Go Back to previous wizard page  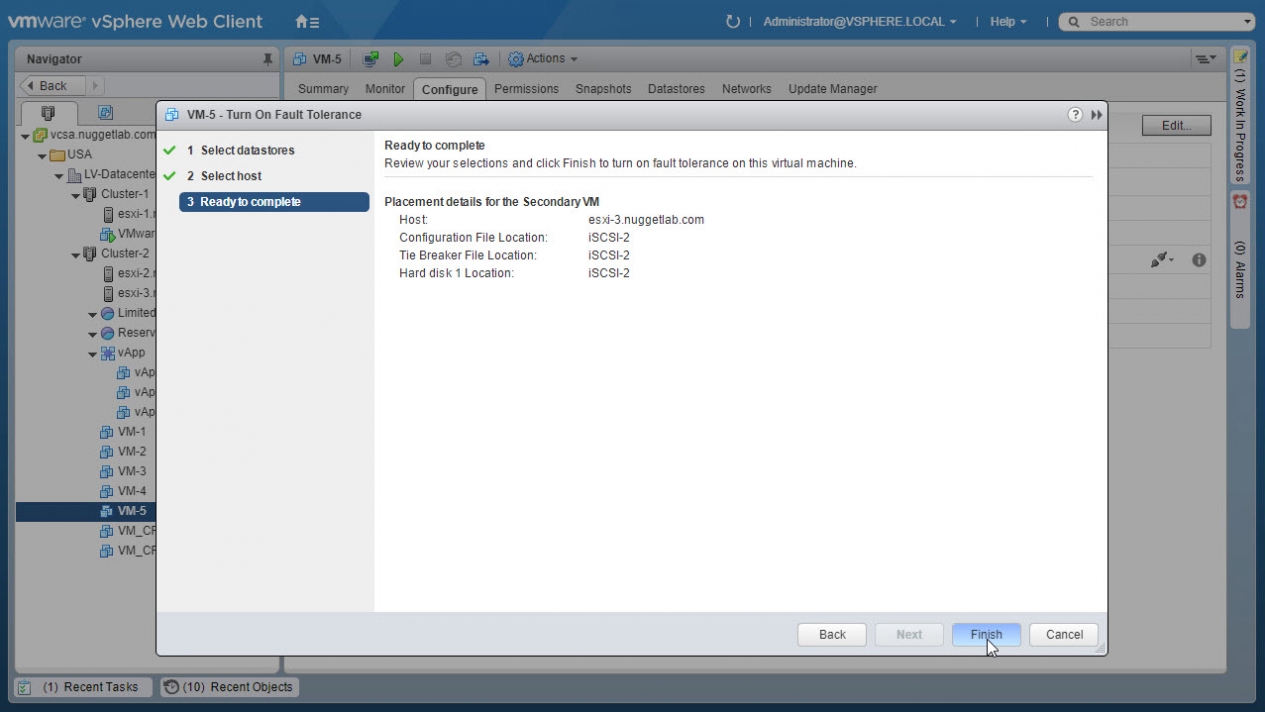click(832, 634)
